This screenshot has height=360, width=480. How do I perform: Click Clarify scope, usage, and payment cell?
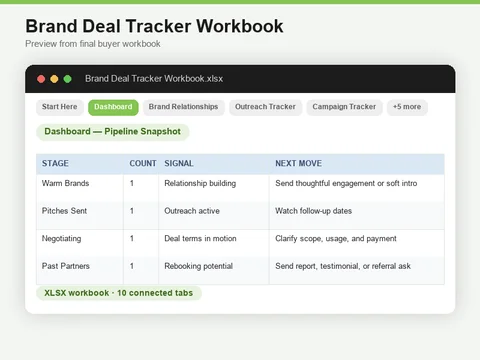(357, 243)
